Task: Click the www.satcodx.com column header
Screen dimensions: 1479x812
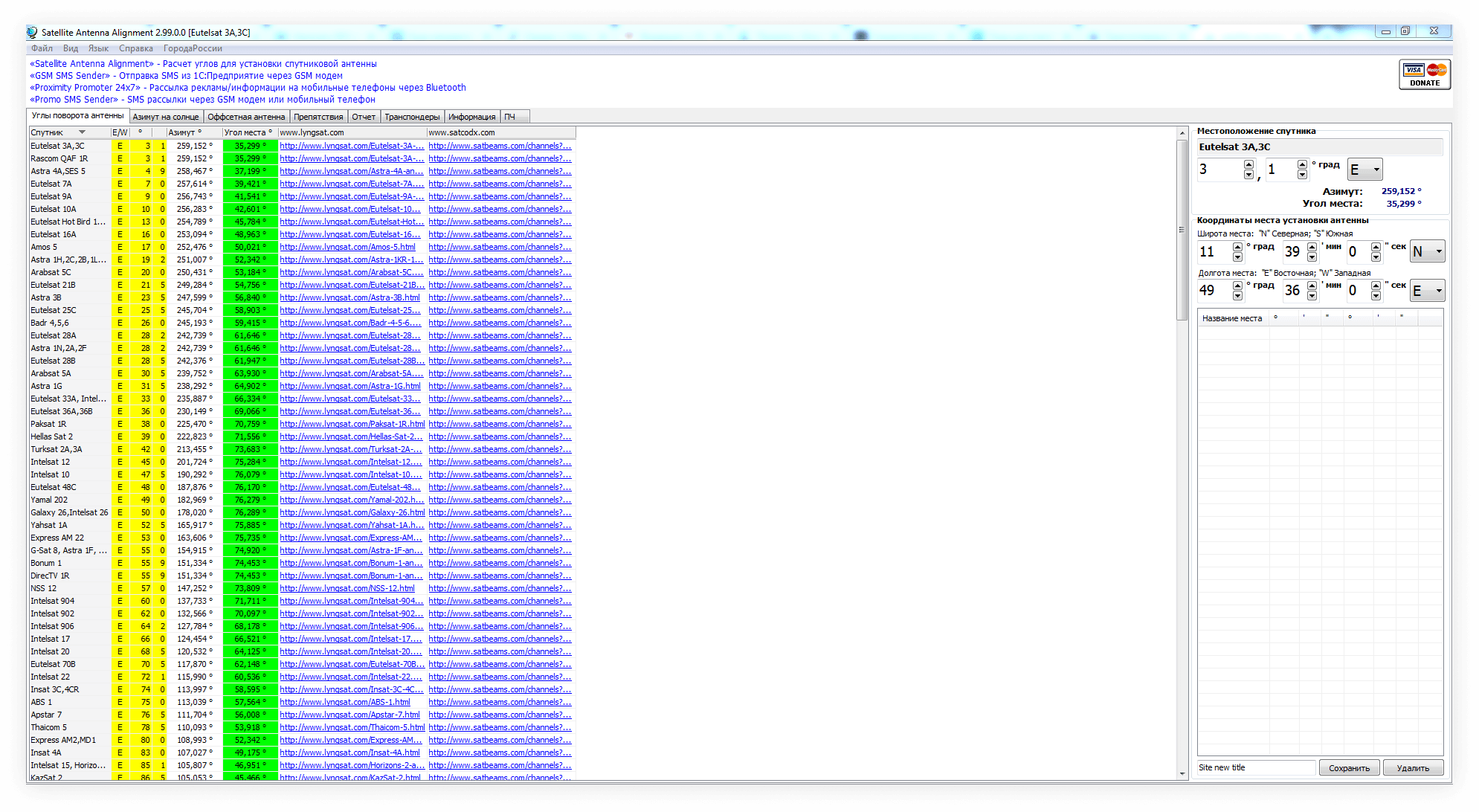Action: 501,132
